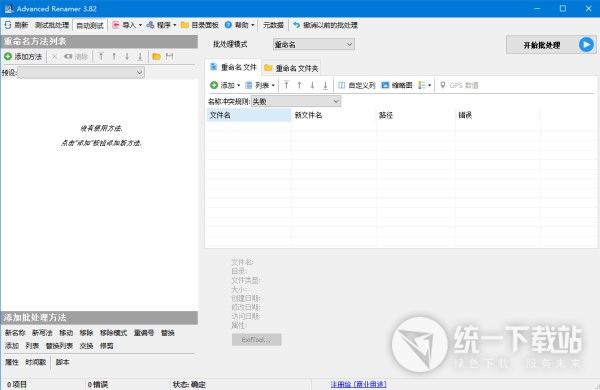Click the Advanced Renamer app icon in title bar

[x=8, y=8]
